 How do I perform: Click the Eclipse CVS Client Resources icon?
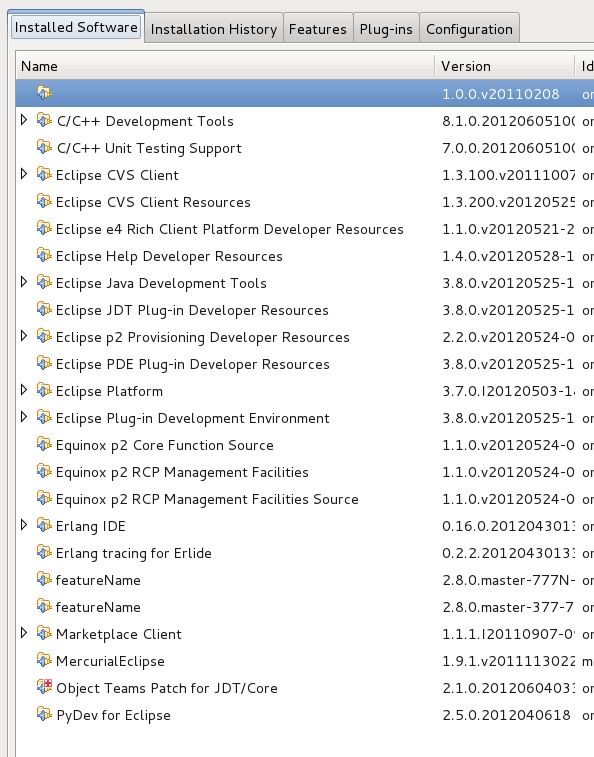[44, 201]
